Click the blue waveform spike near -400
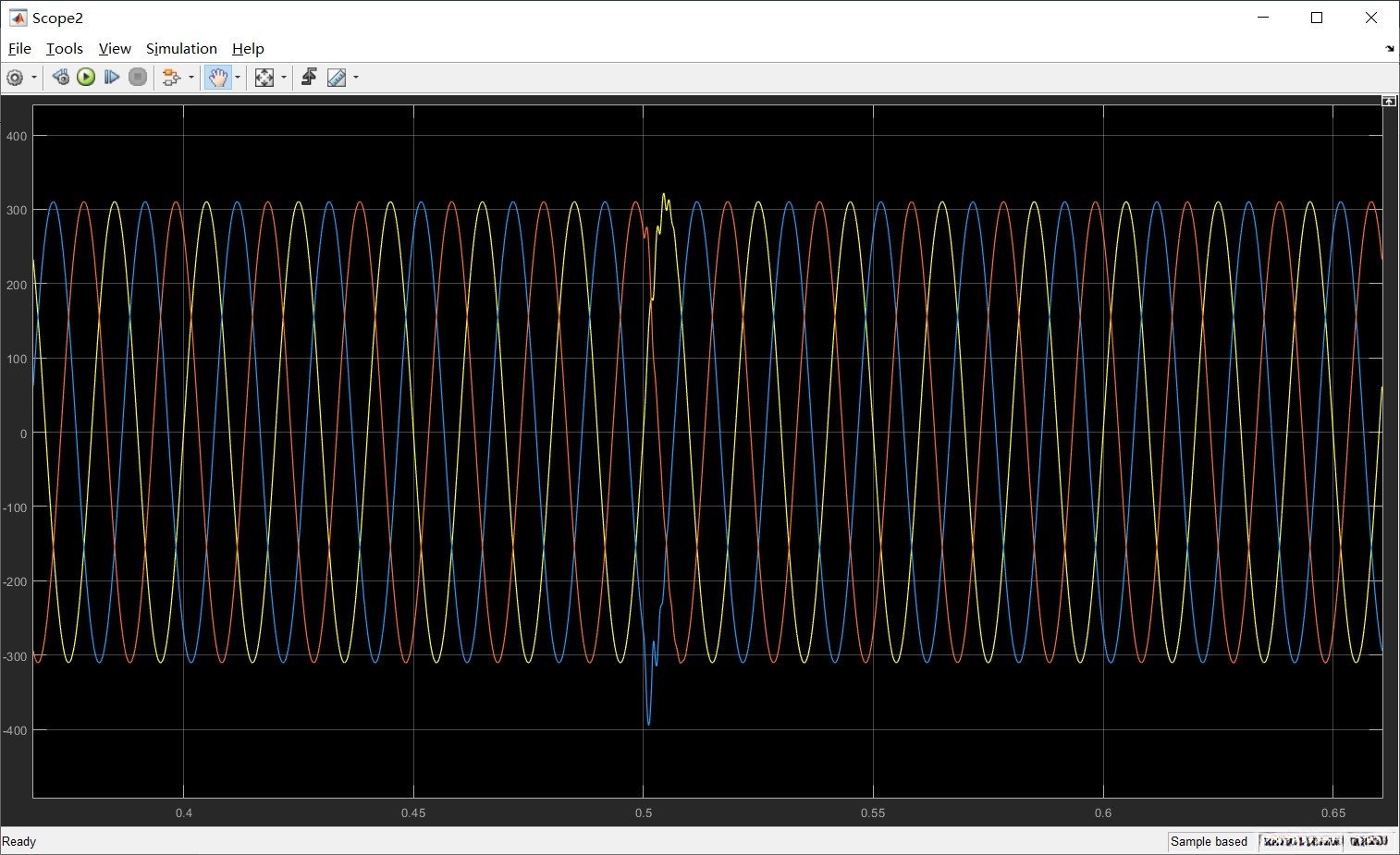This screenshot has height=855, width=1400. pyautogui.click(x=648, y=721)
